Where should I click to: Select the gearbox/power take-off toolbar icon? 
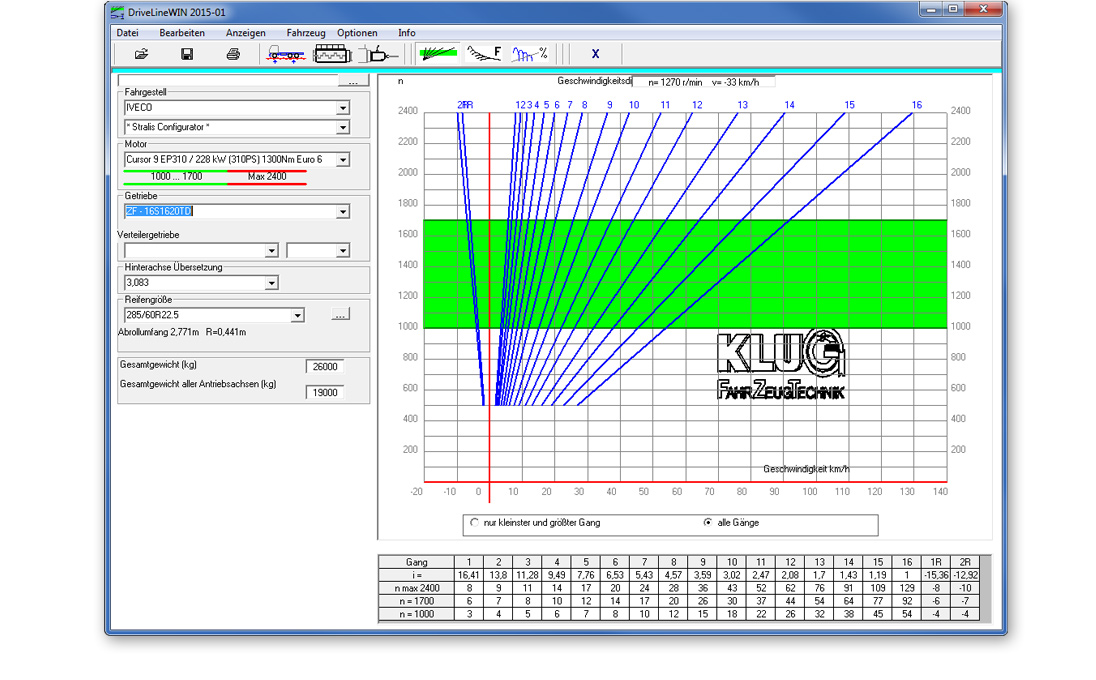378,54
